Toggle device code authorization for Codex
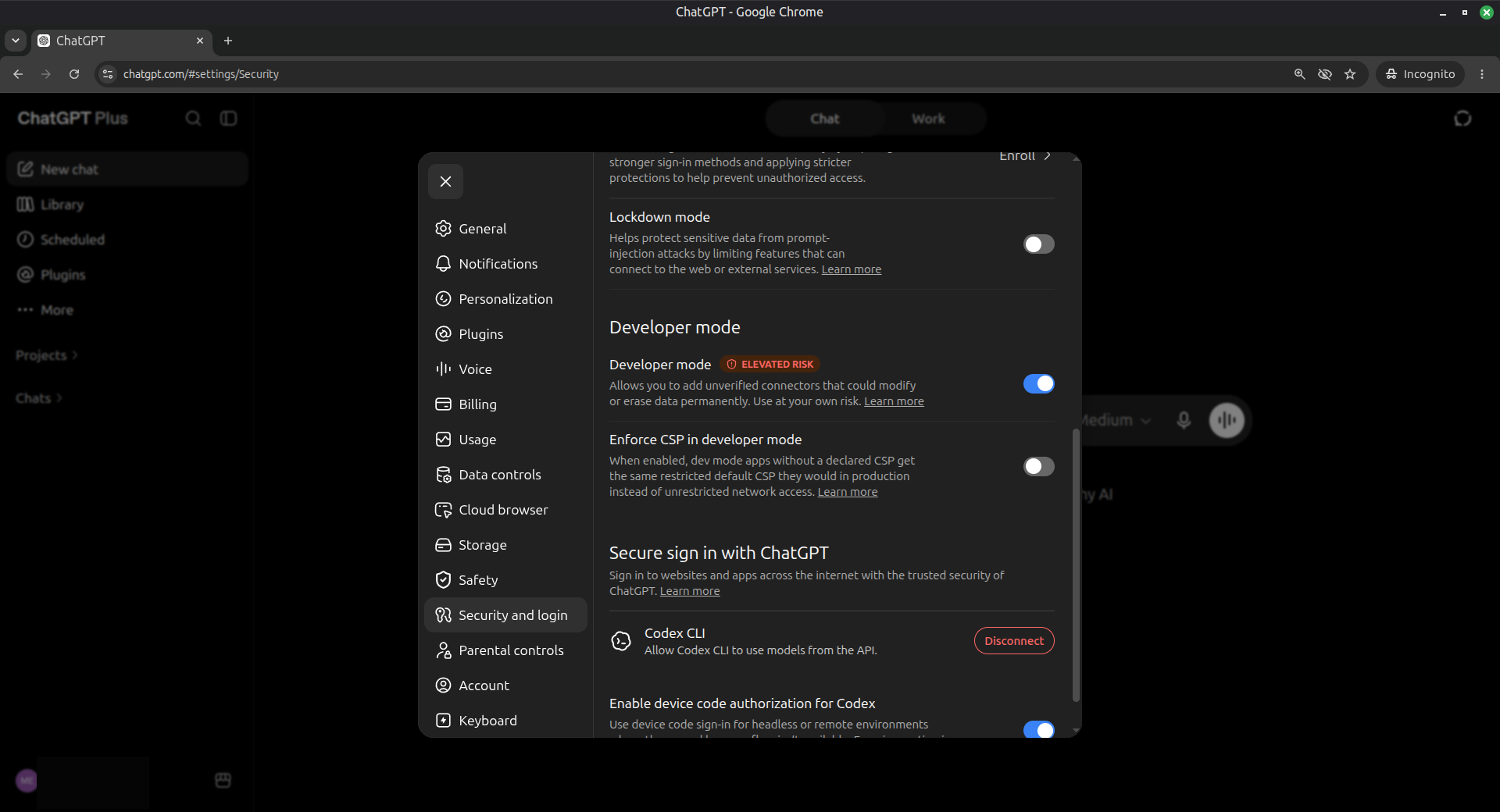The image size is (1500, 812). pyautogui.click(x=1038, y=729)
